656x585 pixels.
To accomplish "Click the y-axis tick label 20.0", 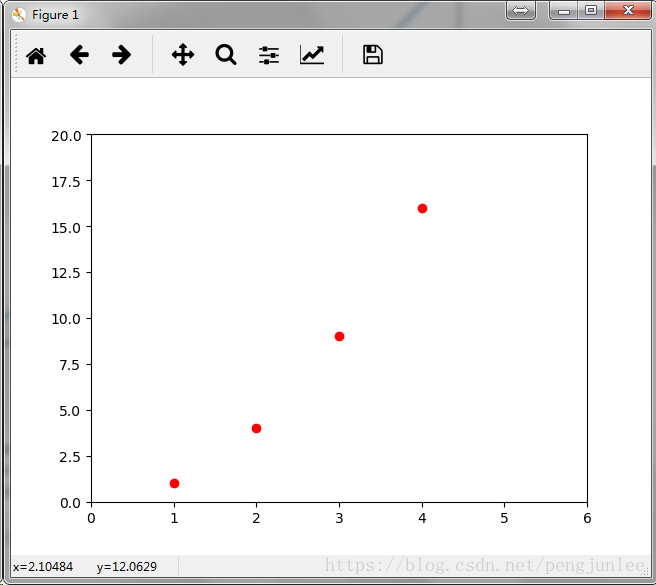I will [x=66, y=136].
